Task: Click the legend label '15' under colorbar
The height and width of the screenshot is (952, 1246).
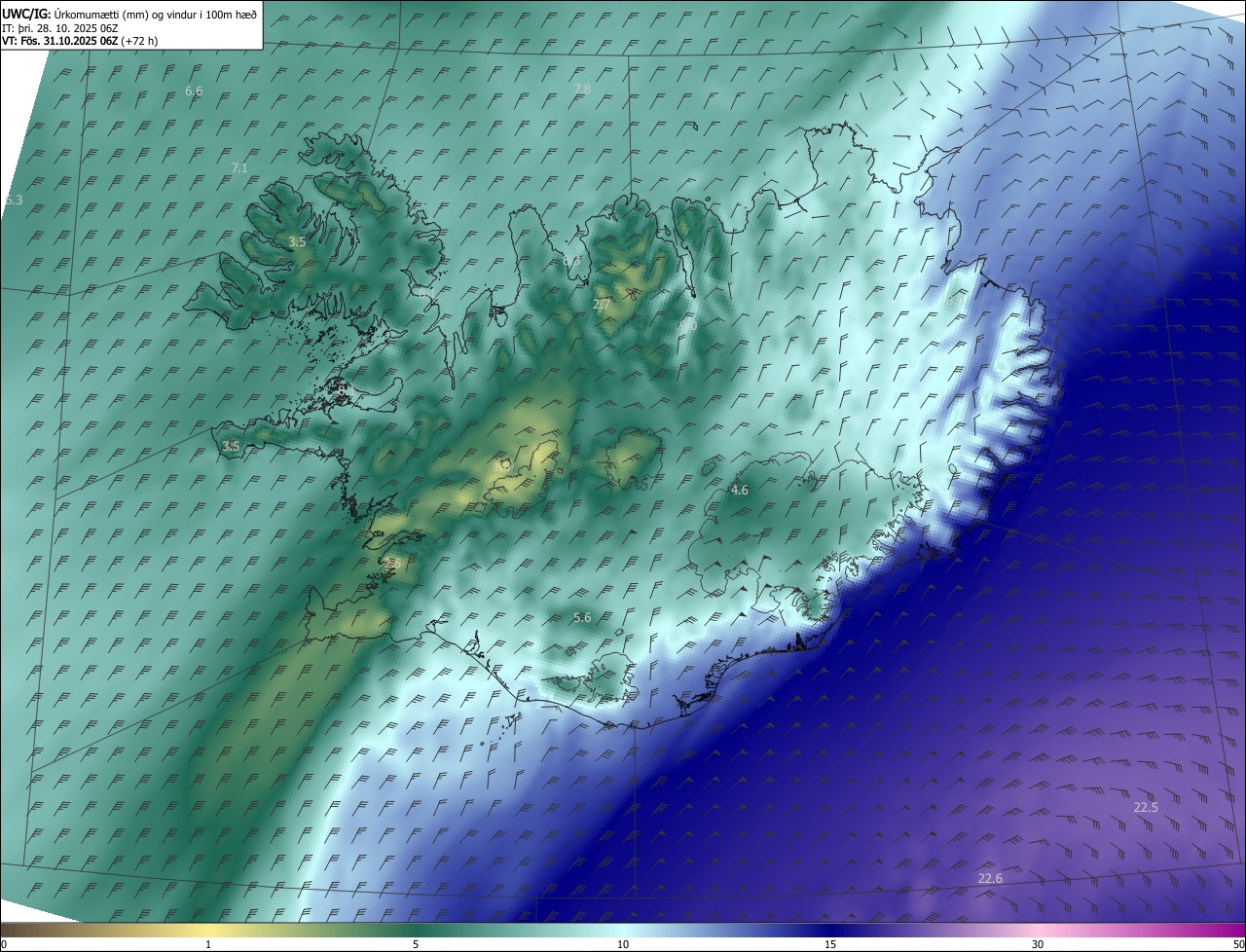Action: pyautogui.click(x=830, y=945)
